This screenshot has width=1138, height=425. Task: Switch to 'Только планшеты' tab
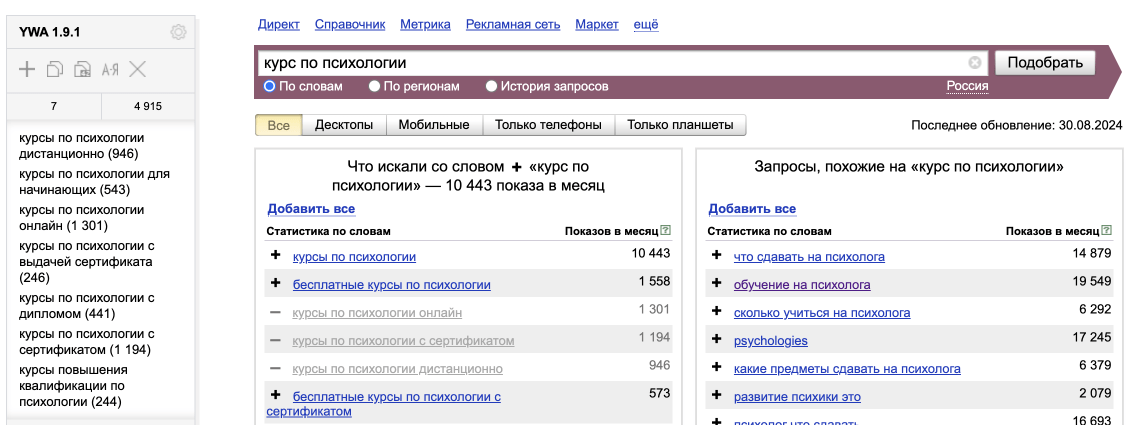coord(680,125)
